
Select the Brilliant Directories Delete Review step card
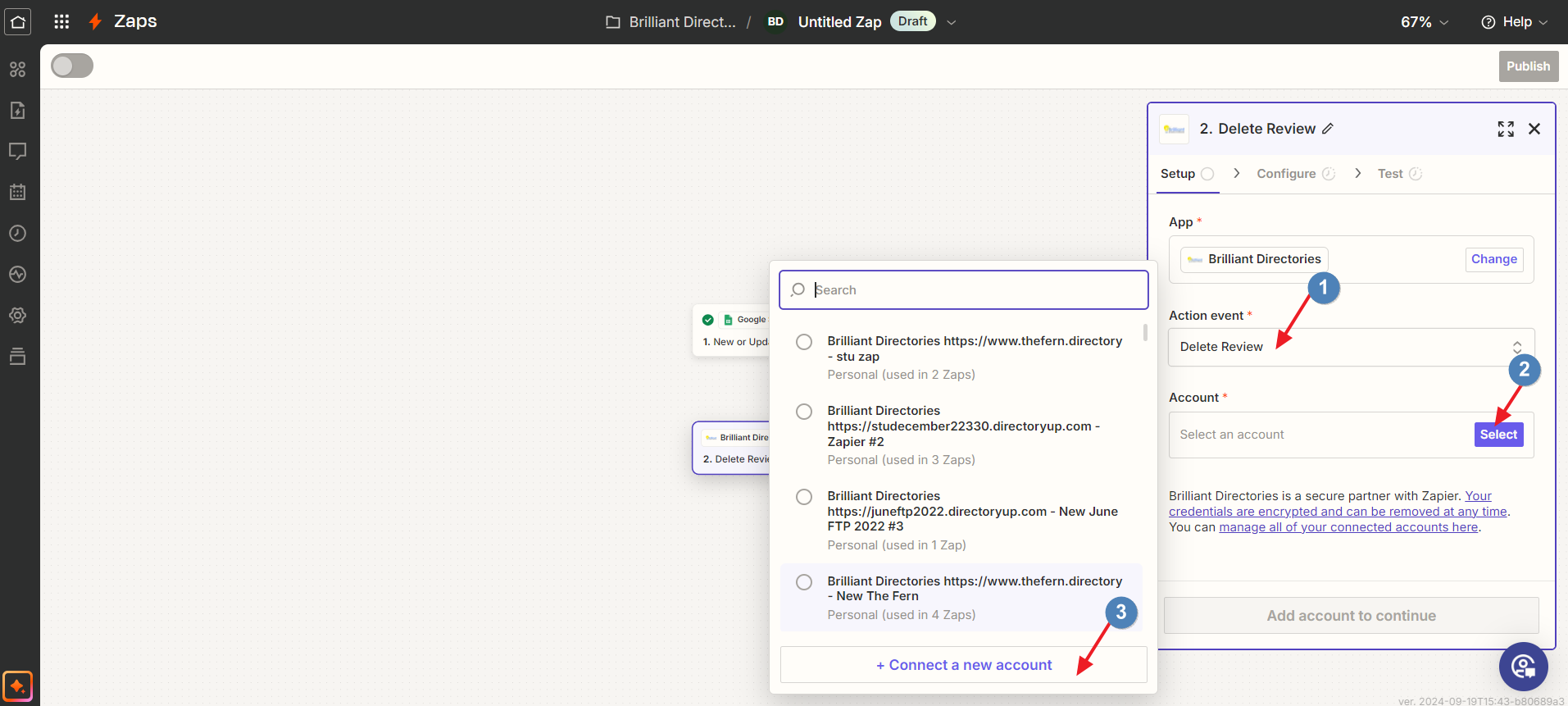pyautogui.click(x=731, y=448)
